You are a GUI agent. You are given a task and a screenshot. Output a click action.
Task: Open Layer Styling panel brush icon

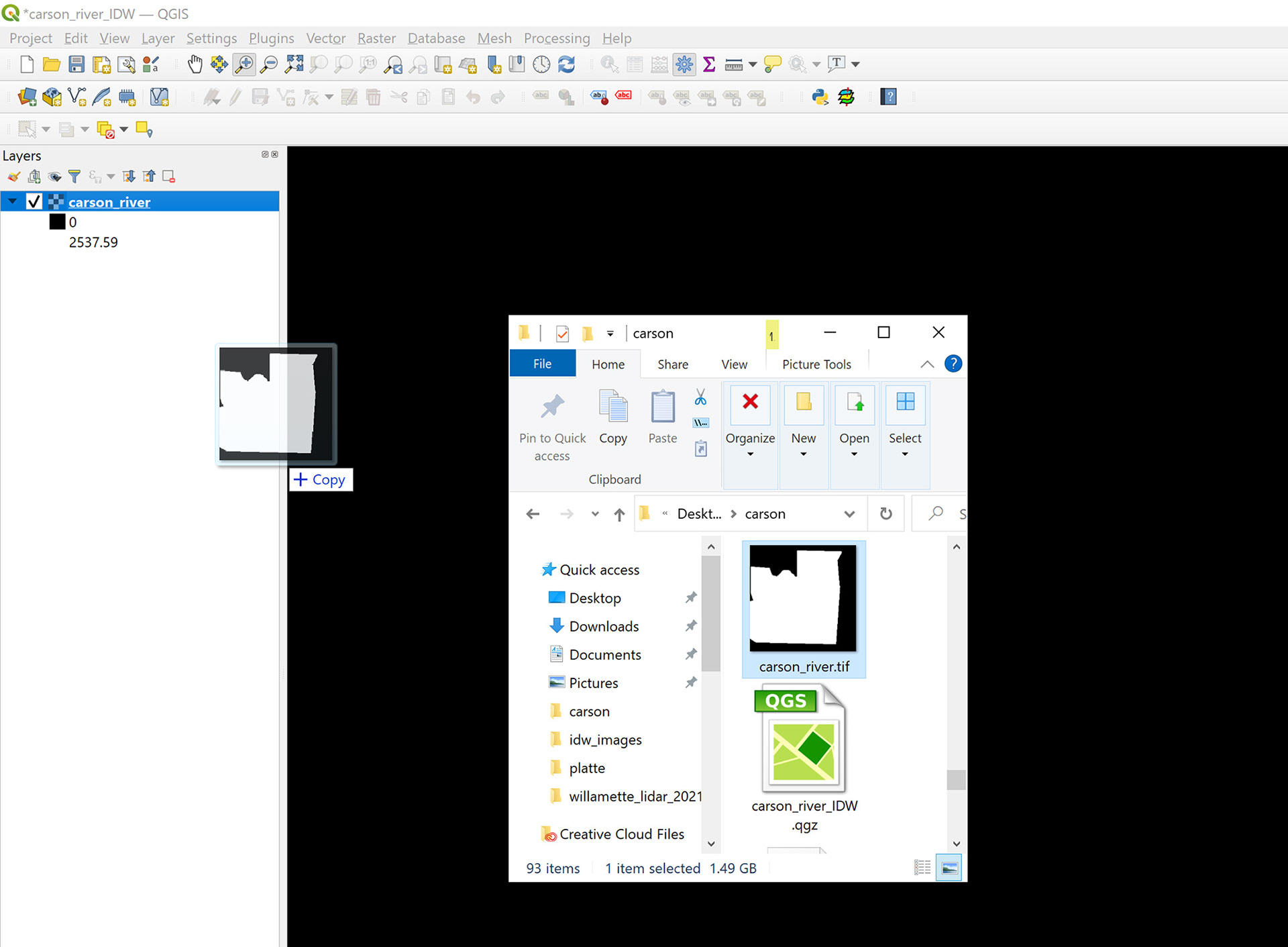(14, 177)
